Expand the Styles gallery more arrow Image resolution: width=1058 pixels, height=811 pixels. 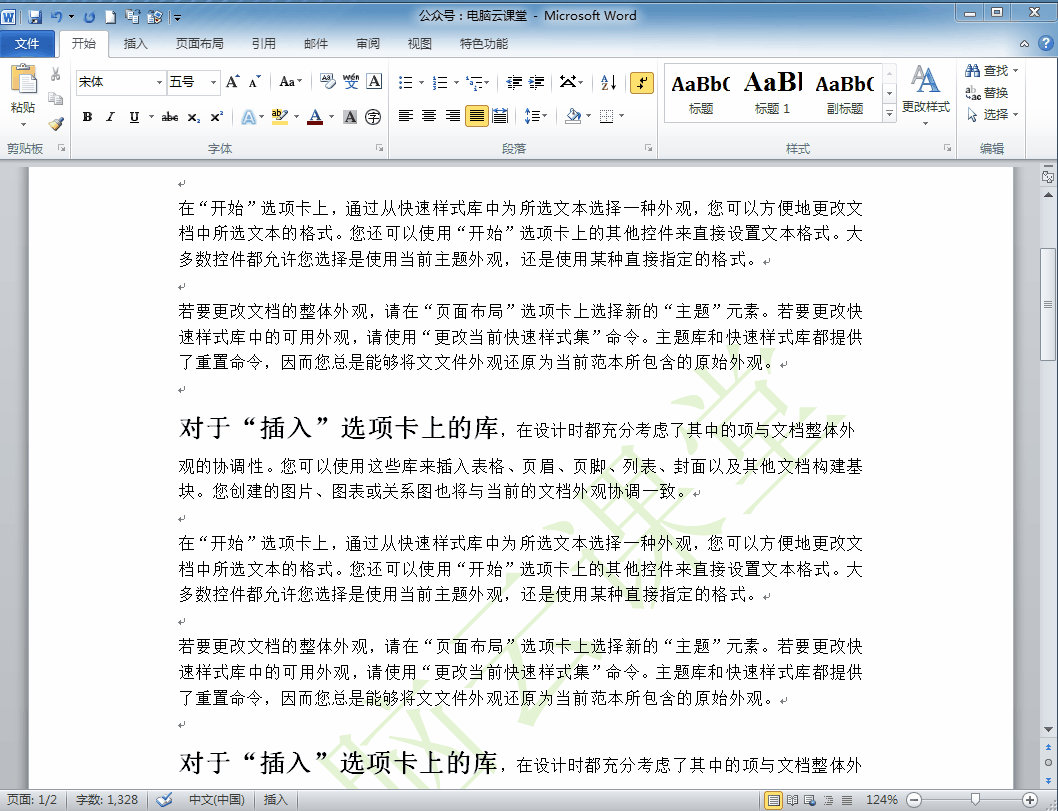click(x=889, y=113)
